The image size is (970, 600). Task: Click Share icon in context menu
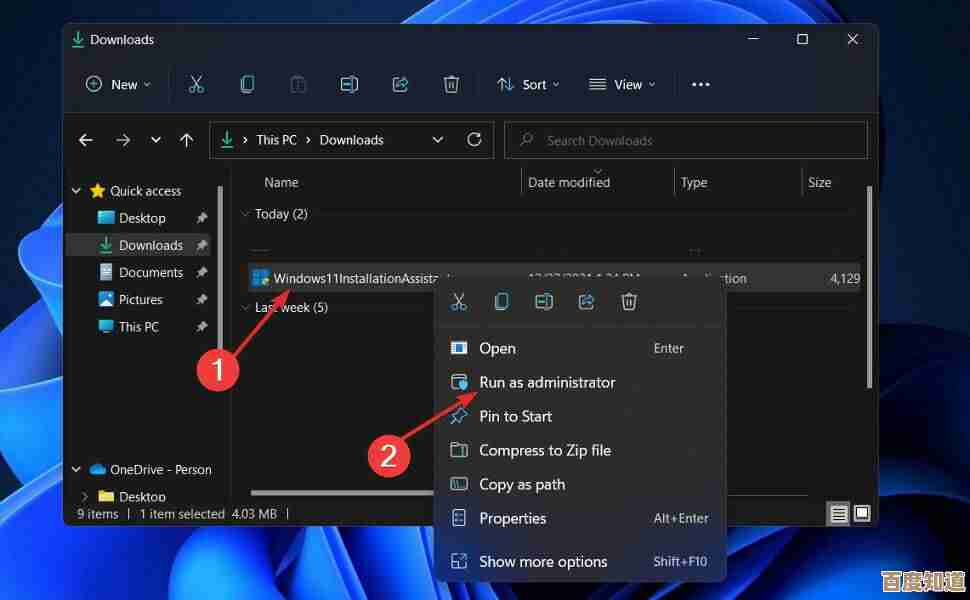587,301
